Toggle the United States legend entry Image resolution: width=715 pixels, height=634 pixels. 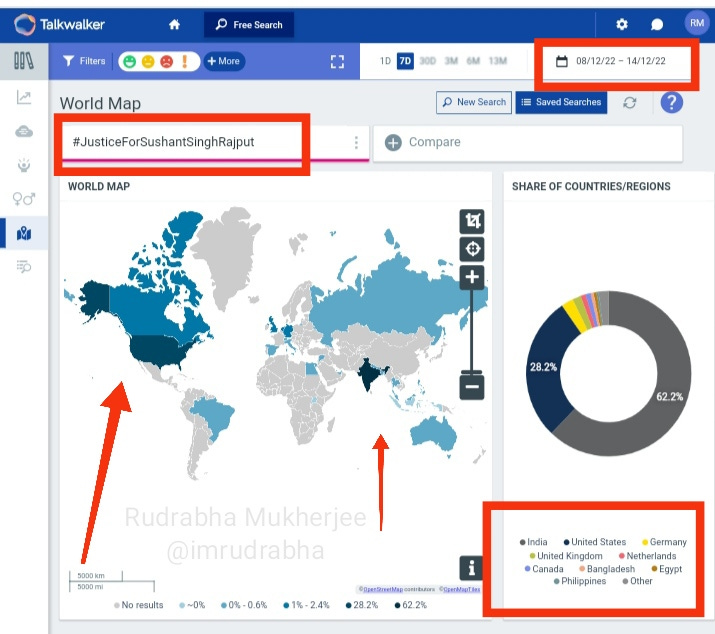595,542
